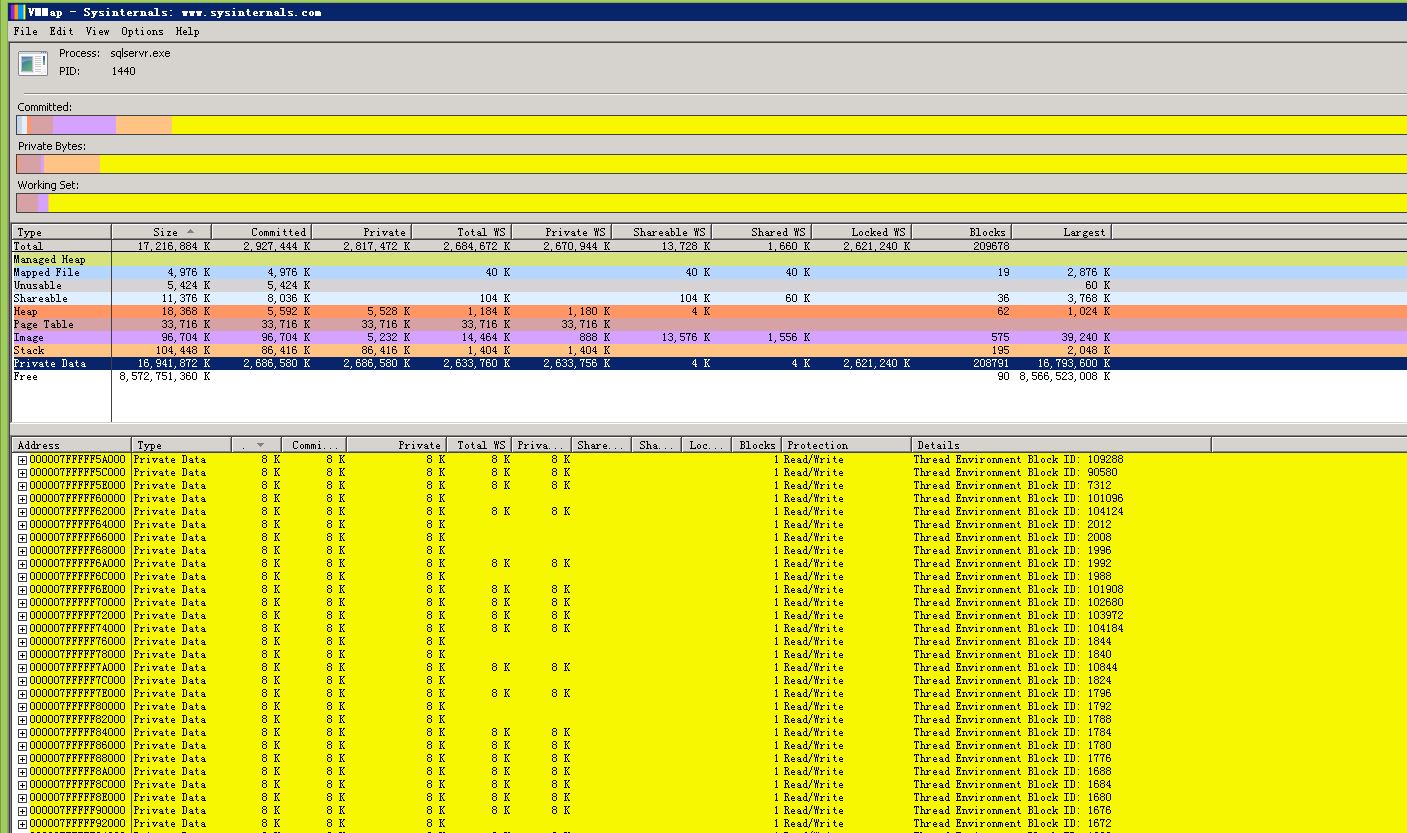Screen dimensions: 1407x833
Task: Select address 000007FFFFF7C000 in list
Action: point(77,681)
